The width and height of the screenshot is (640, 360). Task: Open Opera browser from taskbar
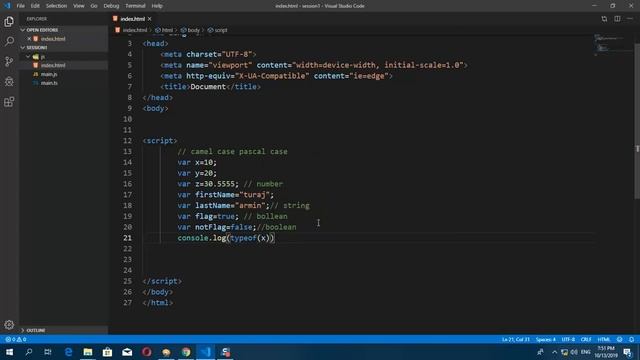click(147, 352)
